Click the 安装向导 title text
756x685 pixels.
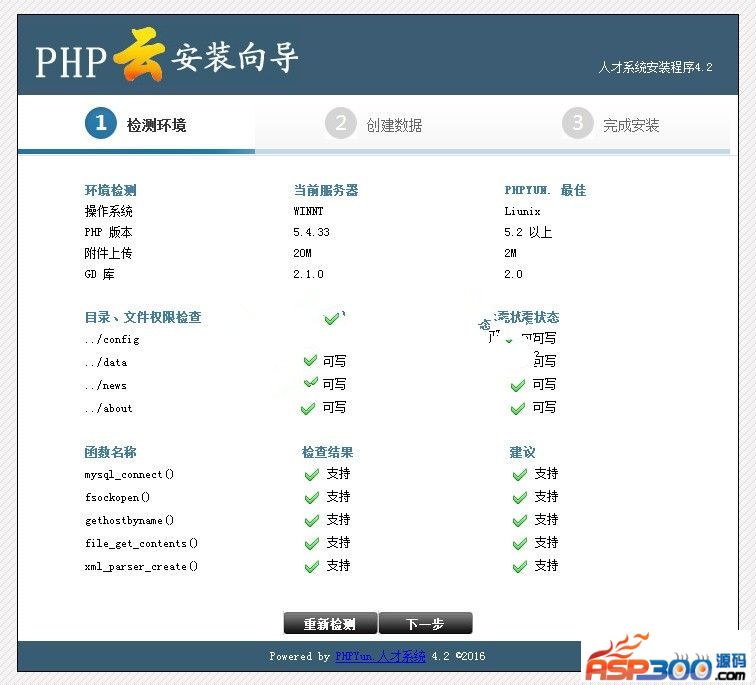tap(235, 58)
